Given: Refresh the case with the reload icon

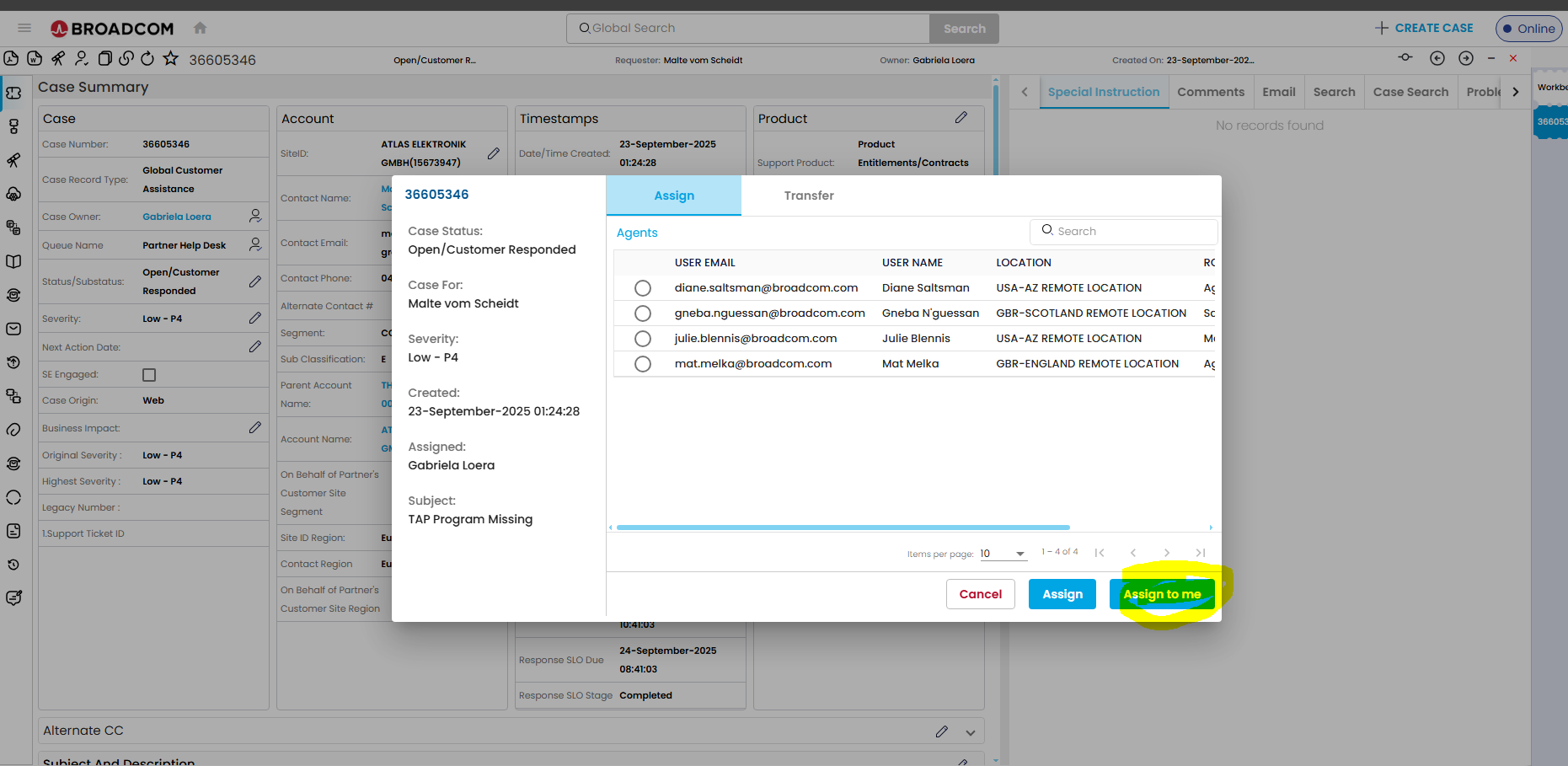Looking at the screenshot, I should coord(147,58).
